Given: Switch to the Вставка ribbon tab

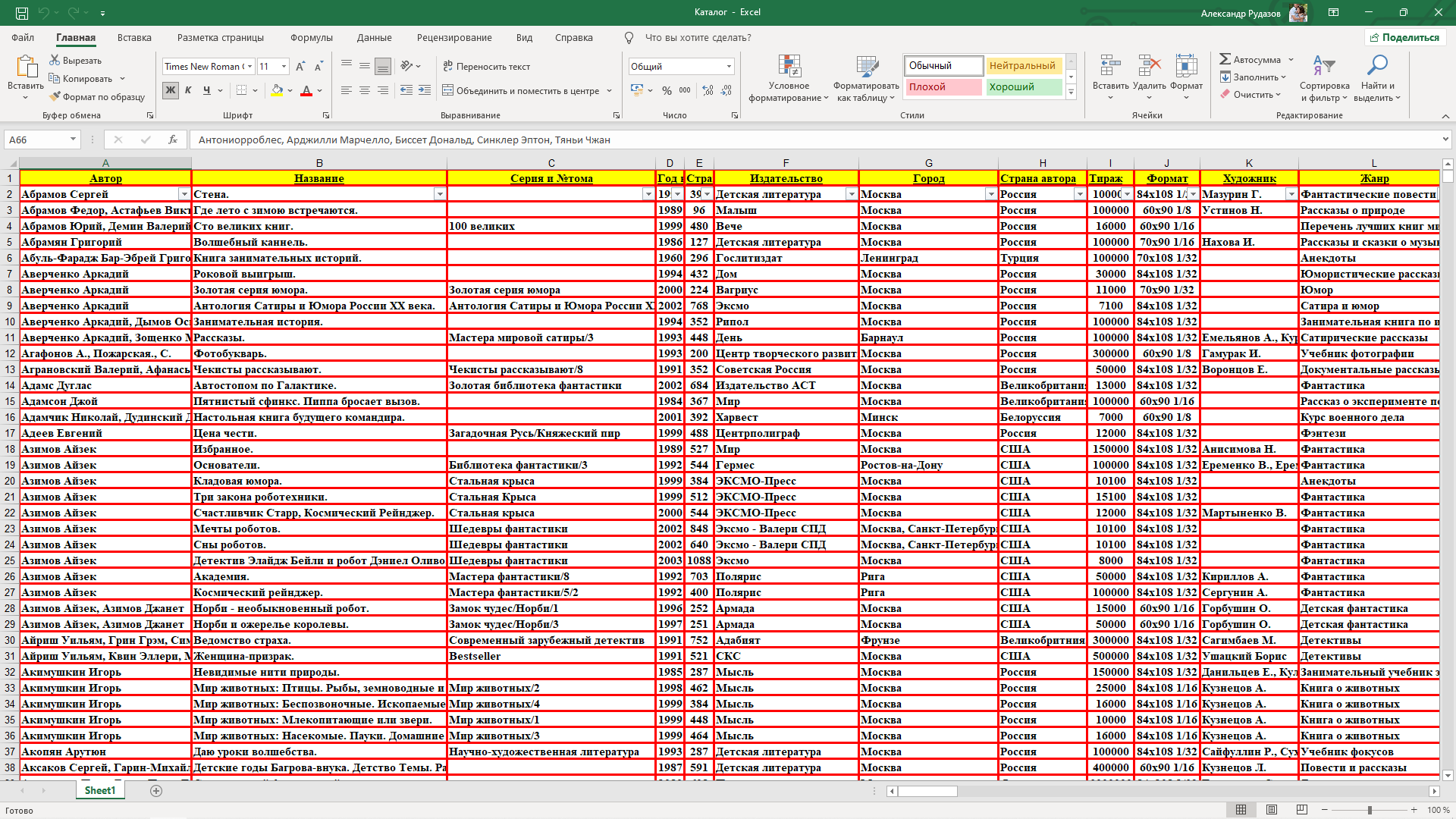Looking at the screenshot, I should pos(134,38).
